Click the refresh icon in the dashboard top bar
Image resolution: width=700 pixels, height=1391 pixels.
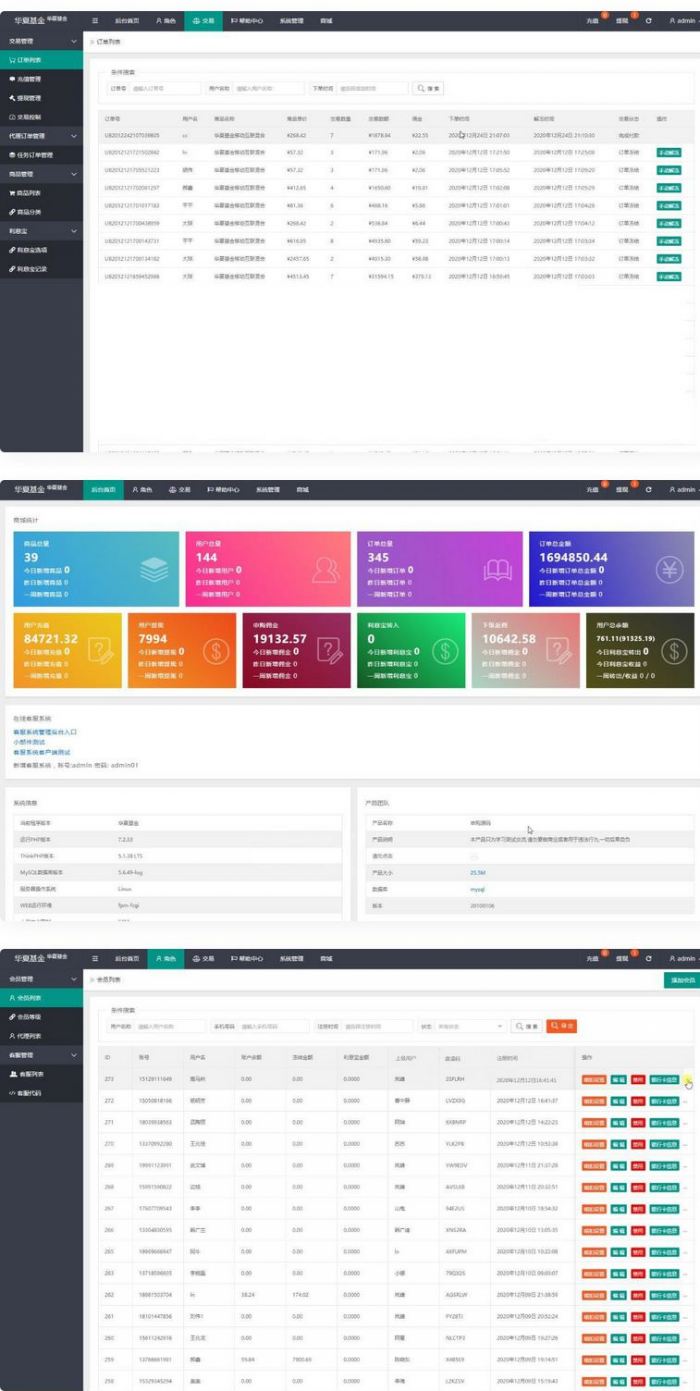click(x=649, y=490)
